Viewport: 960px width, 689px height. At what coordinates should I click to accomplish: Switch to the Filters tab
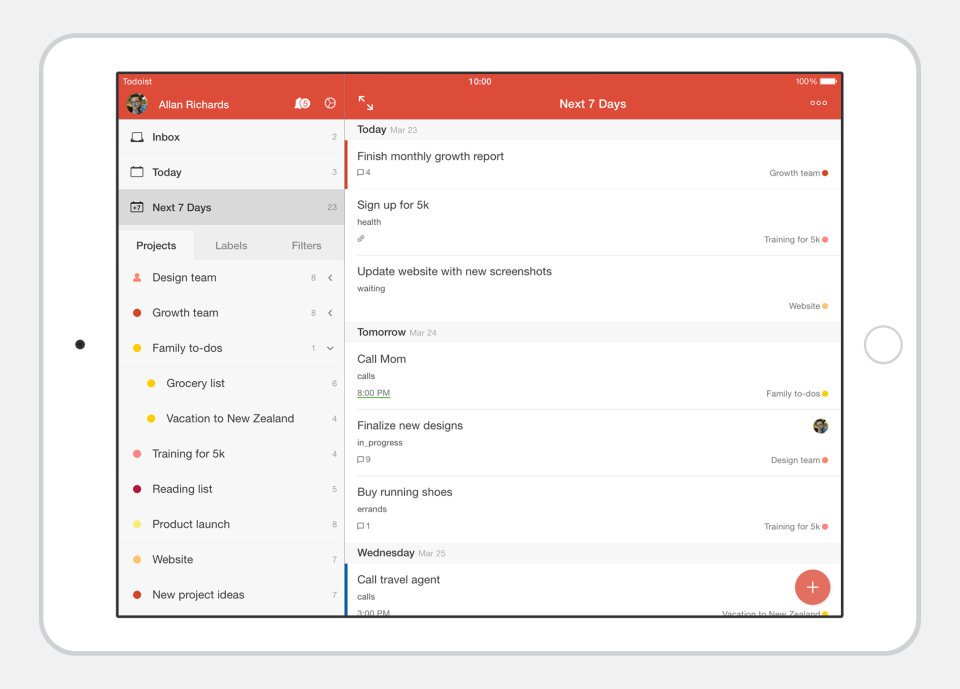tap(306, 245)
